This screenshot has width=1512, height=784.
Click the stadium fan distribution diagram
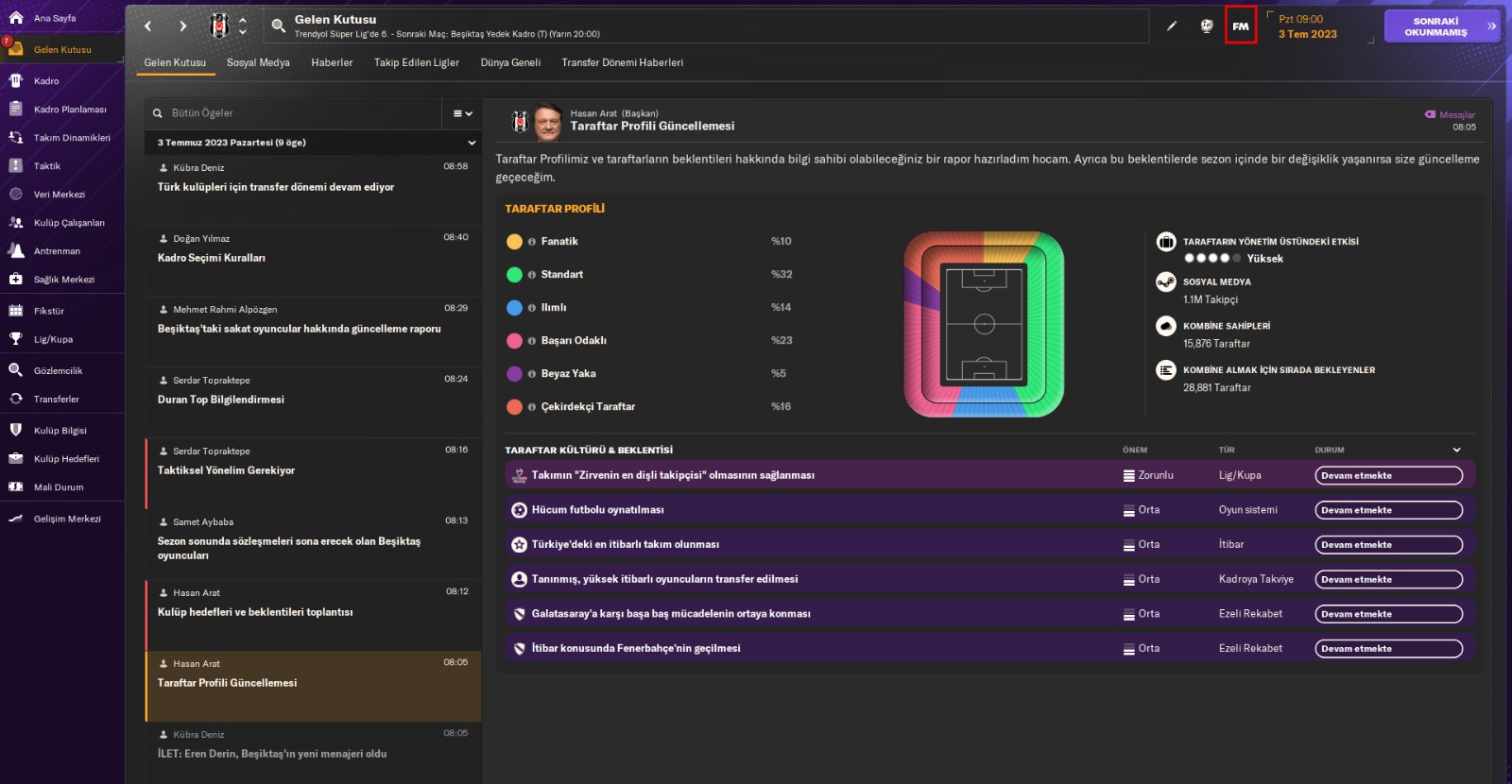point(984,324)
